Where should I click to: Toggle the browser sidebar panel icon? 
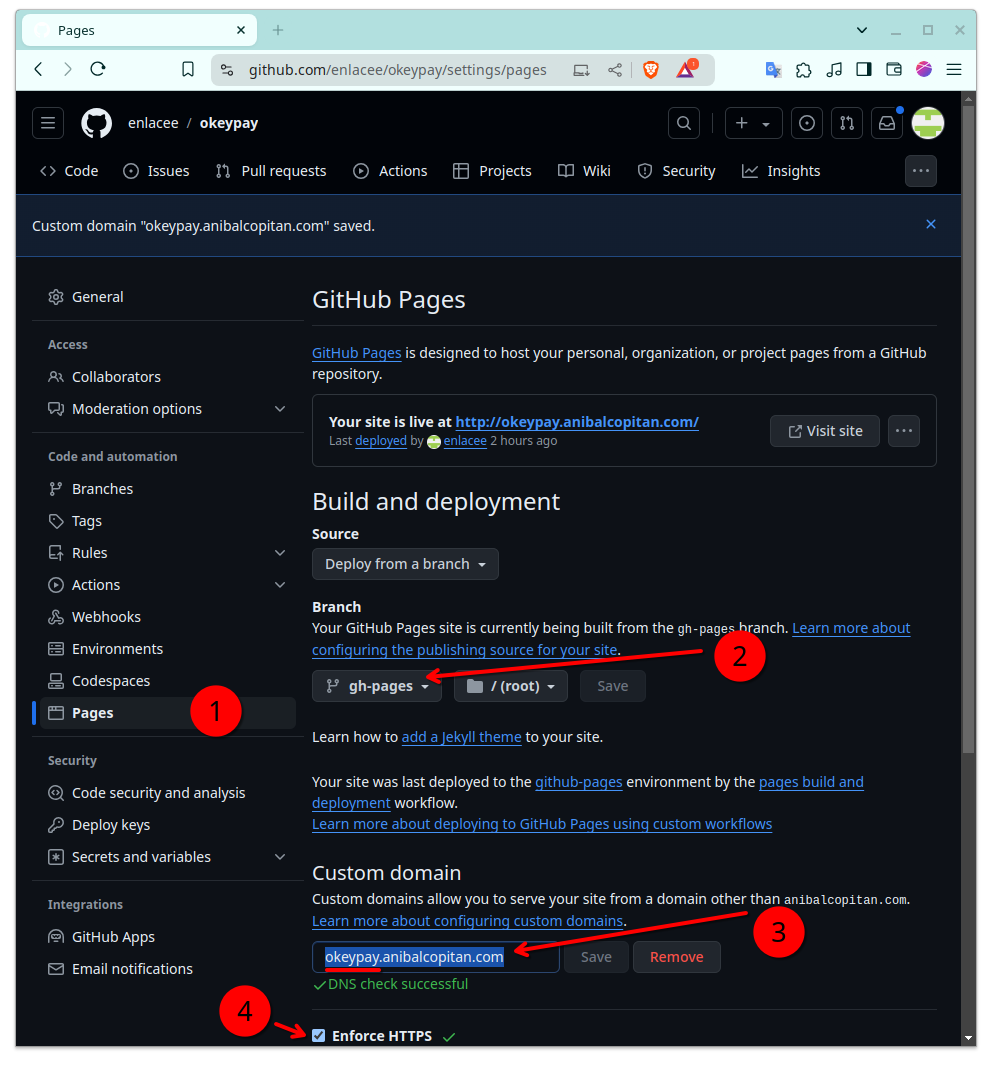point(864,69)
